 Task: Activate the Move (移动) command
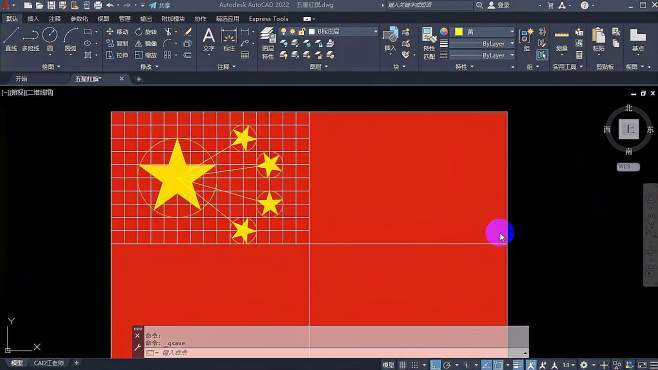click(x=117, y=32)
